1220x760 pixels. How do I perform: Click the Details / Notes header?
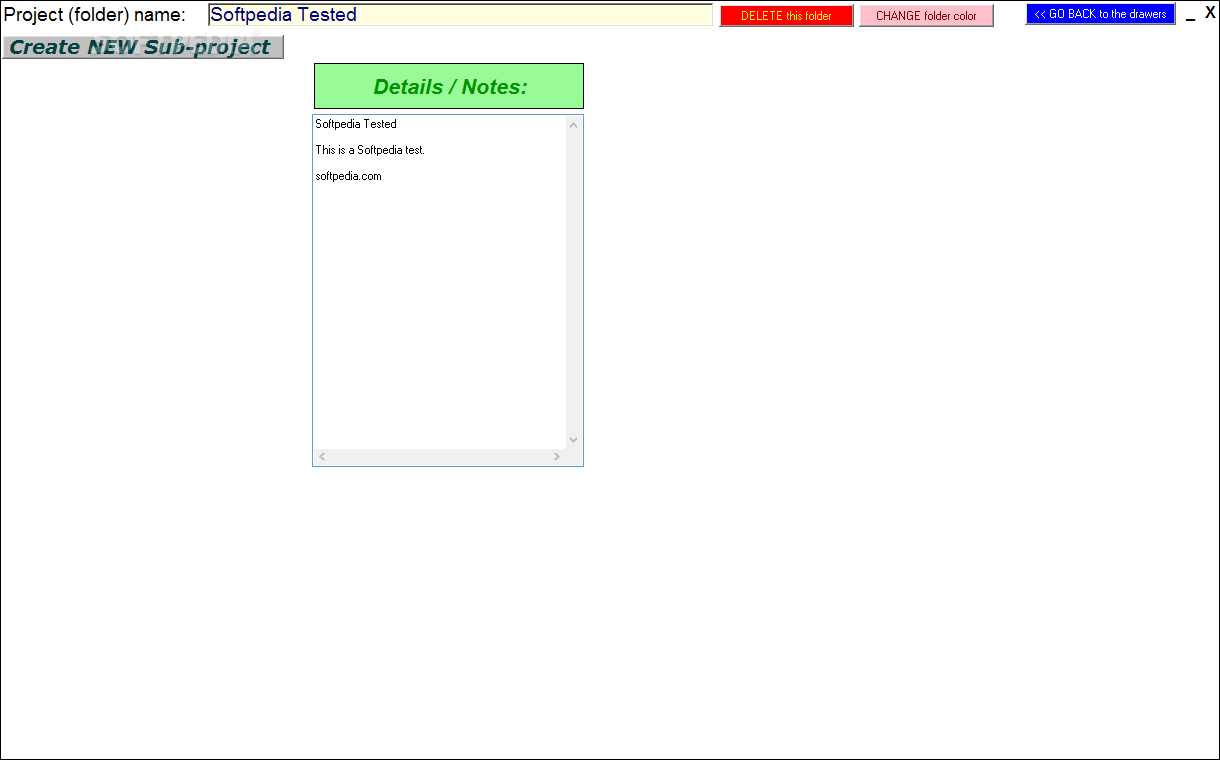(x=449, y=86)
